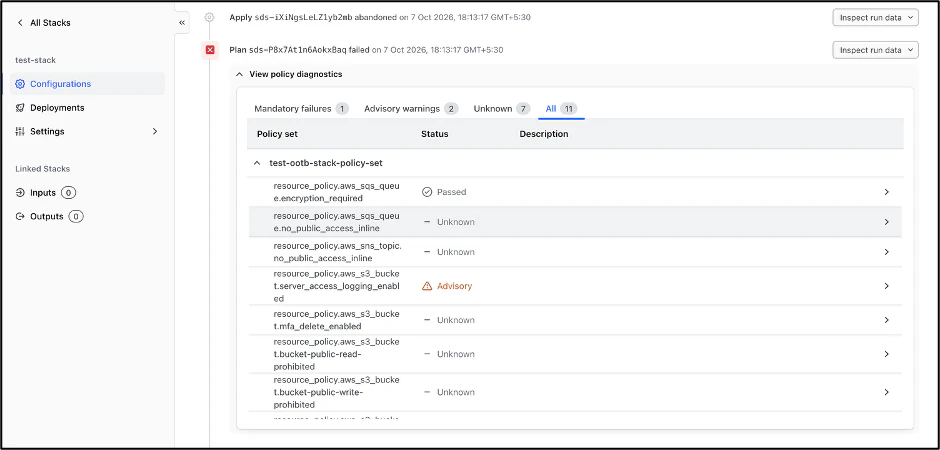Screen dimensions: 940x450
Task: Collapse View policy diagnostics section
Action: [288, 74]
